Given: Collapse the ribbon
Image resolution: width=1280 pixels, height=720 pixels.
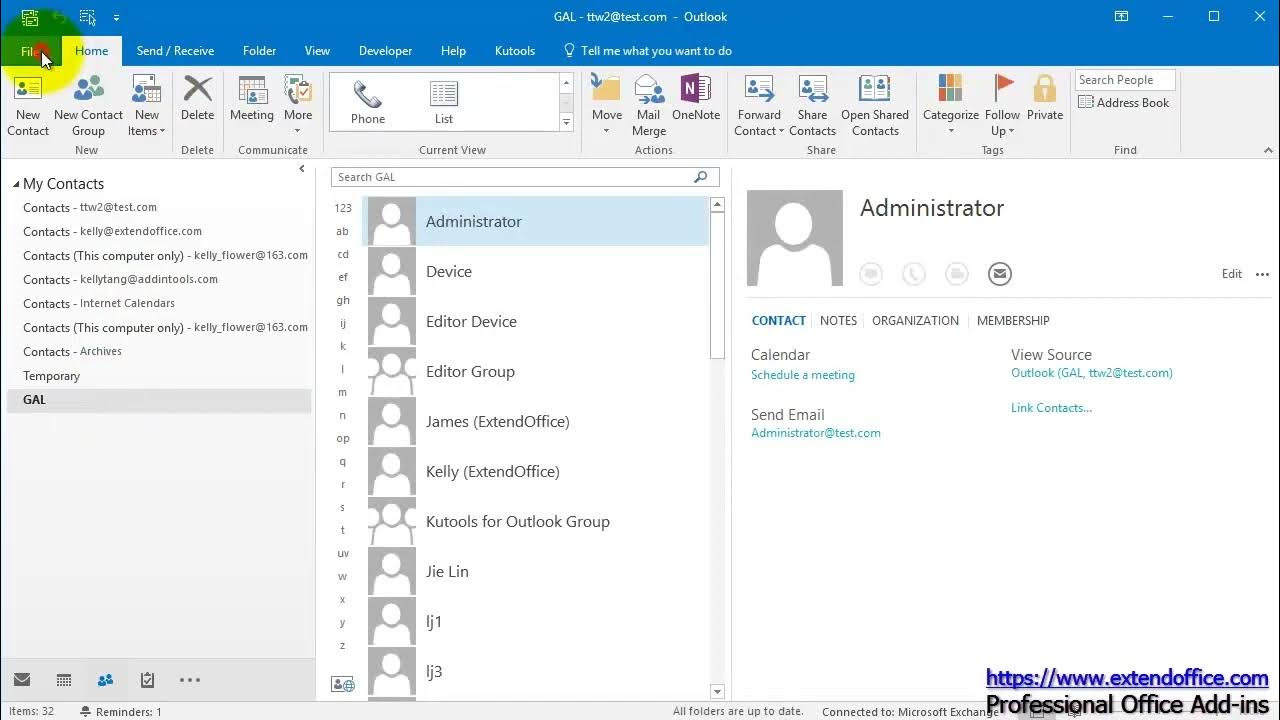Looking at the screenshot, I should click(1268, 150).
